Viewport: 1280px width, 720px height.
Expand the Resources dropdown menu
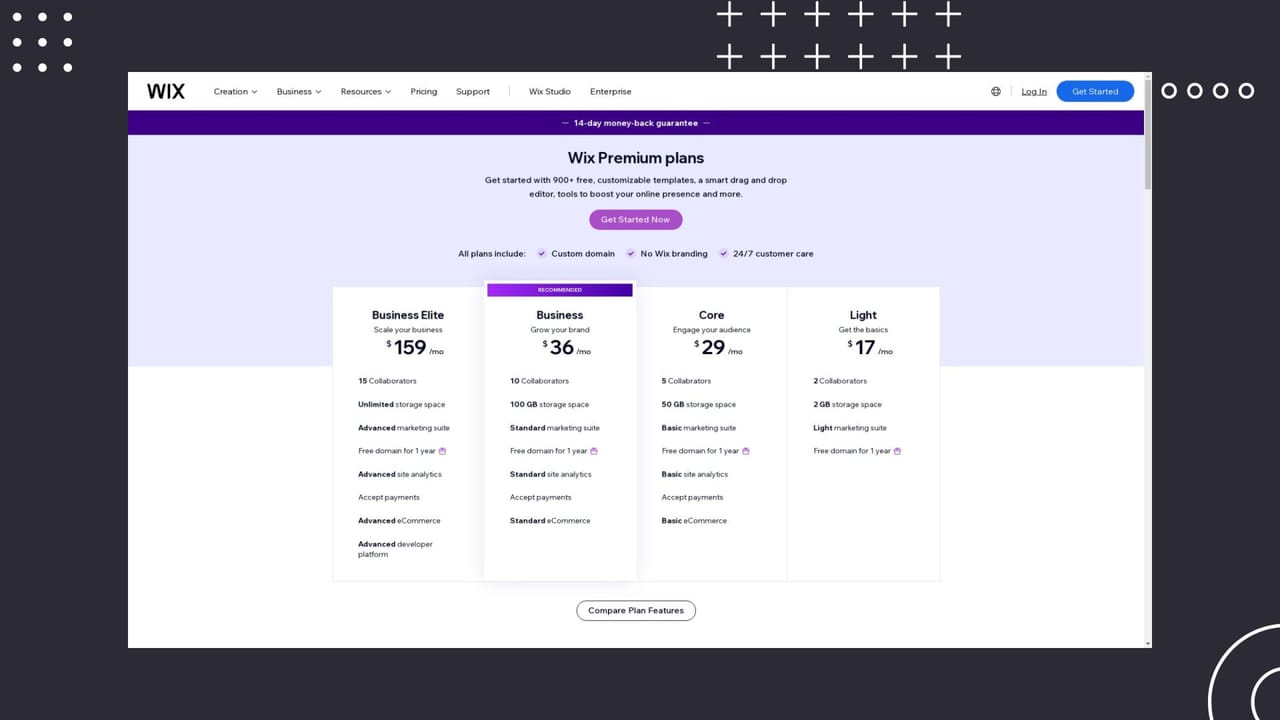[x=365, y=91]
